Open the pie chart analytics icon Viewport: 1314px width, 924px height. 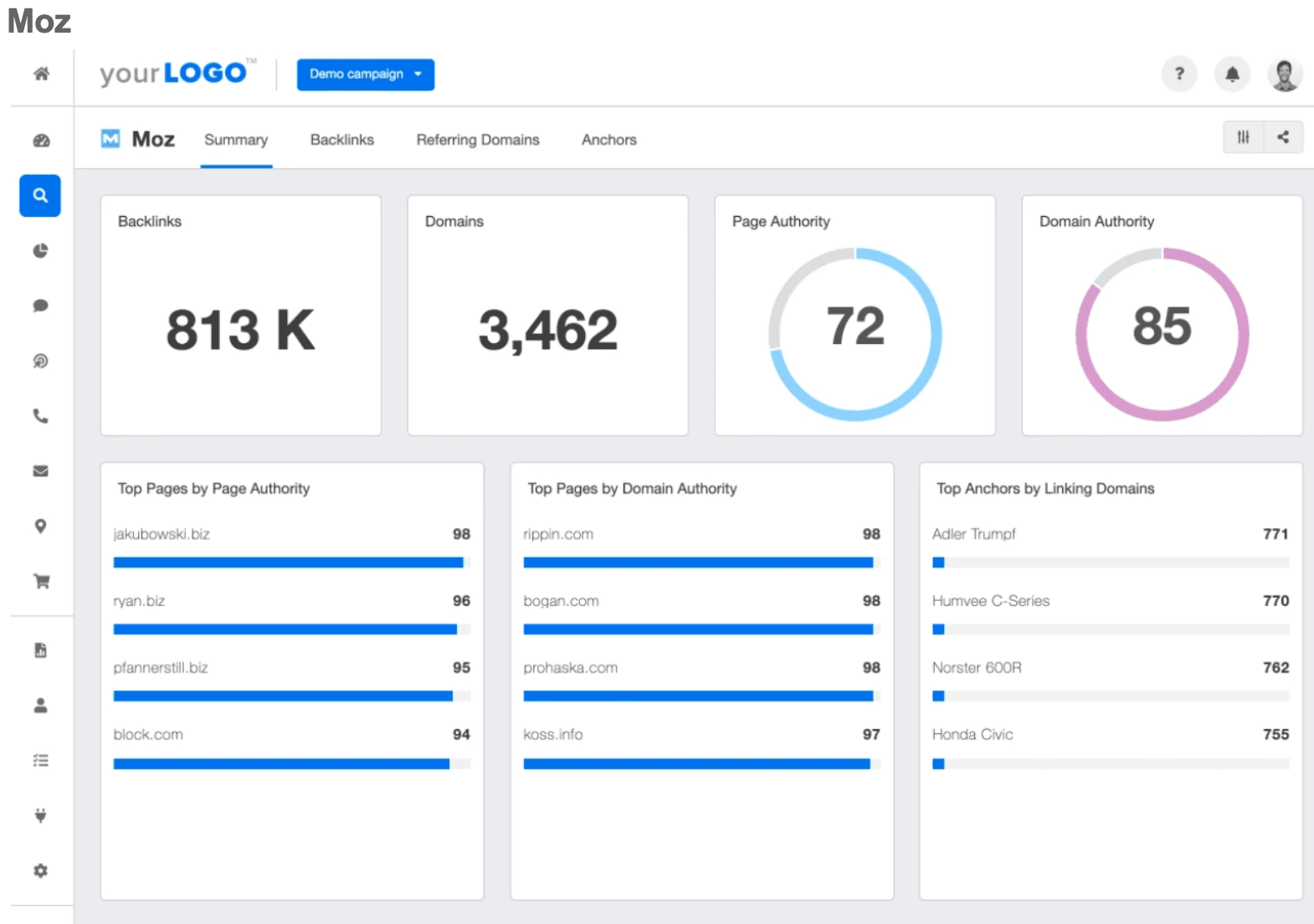pyautogui.click(x=40, y=251)
